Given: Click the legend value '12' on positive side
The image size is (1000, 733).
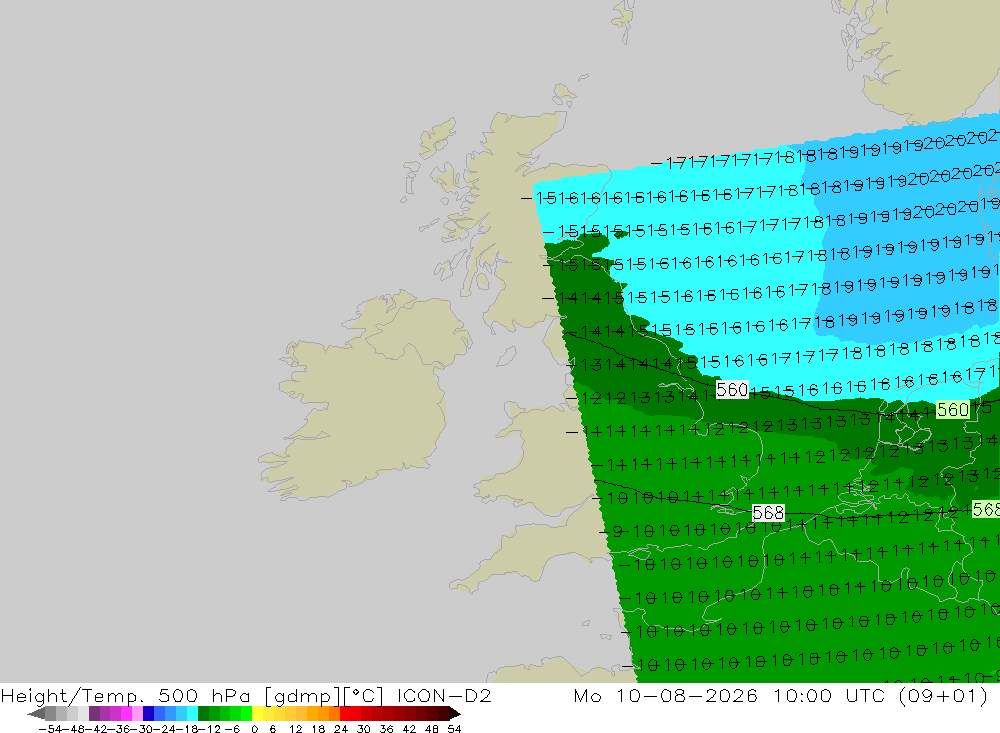Looking at the screenshot, I should 295,729.
